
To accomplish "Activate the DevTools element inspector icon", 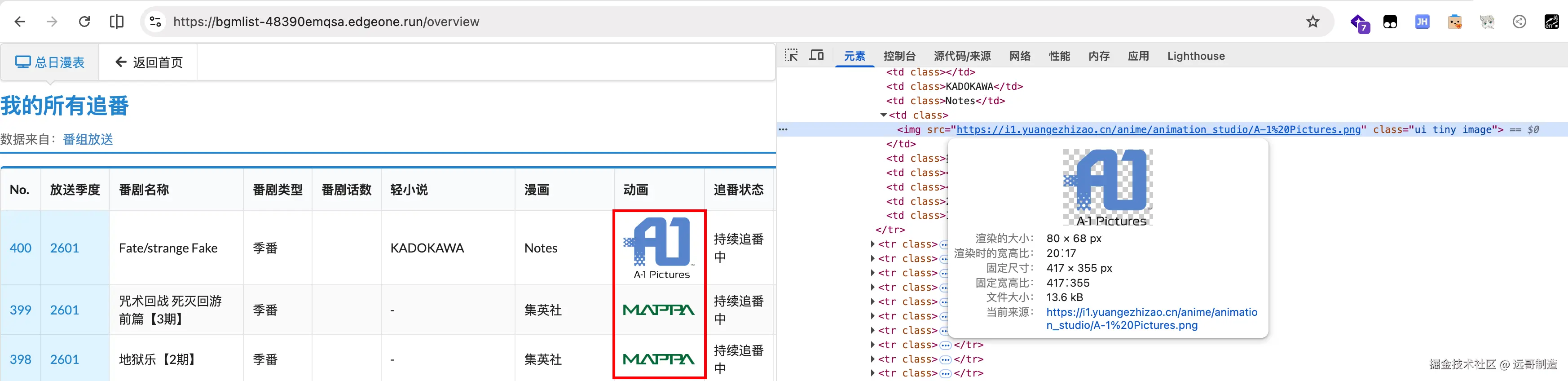I will pyautogui.click(x=791, y=55).
